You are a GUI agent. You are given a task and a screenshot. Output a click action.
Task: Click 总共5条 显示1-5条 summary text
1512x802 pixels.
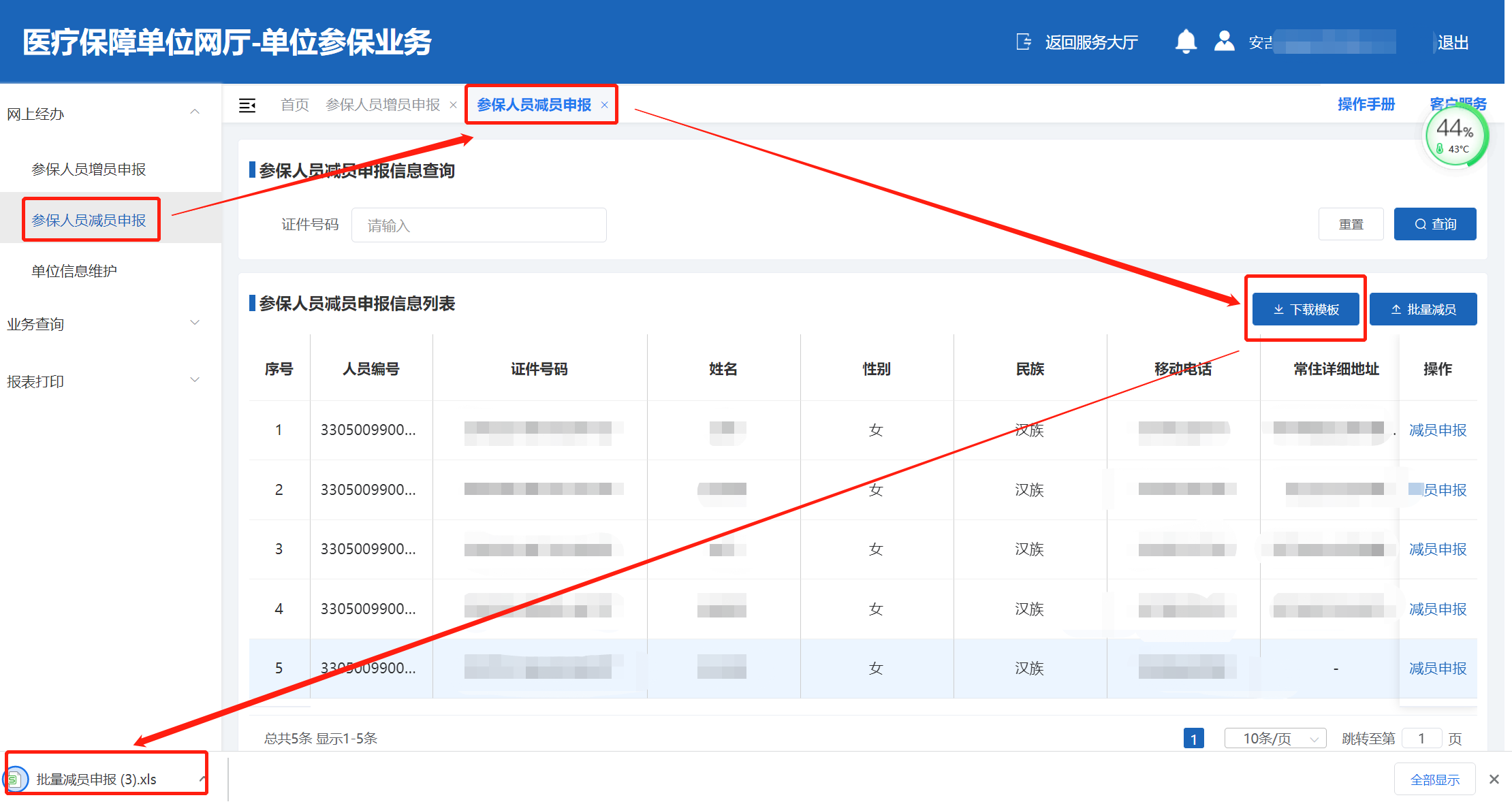(321, 738)
